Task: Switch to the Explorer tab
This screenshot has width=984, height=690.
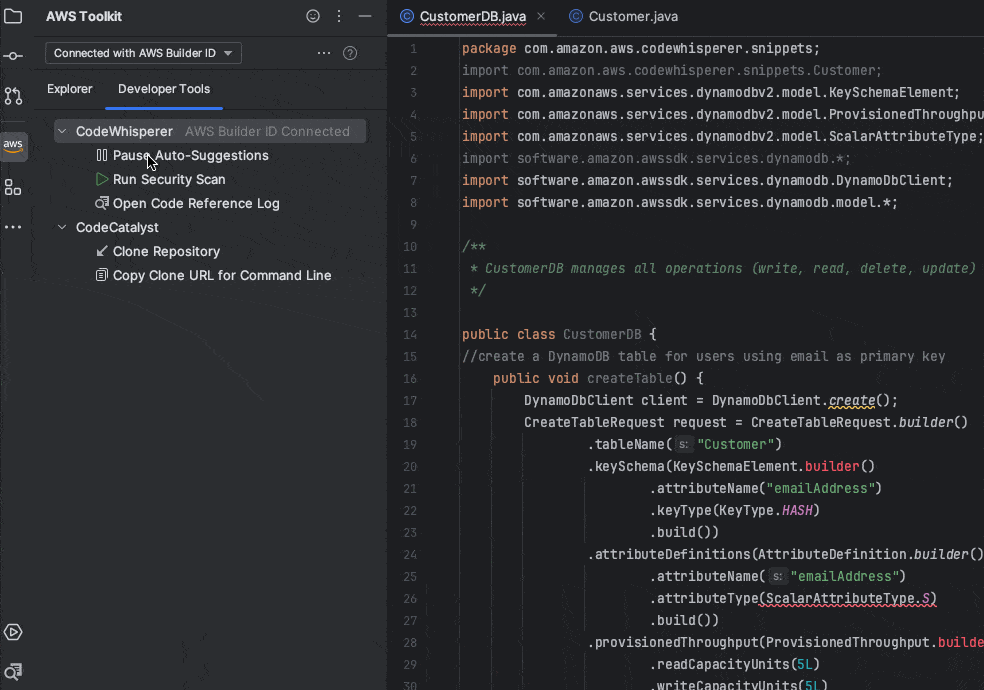Action: tap(70, 89)
